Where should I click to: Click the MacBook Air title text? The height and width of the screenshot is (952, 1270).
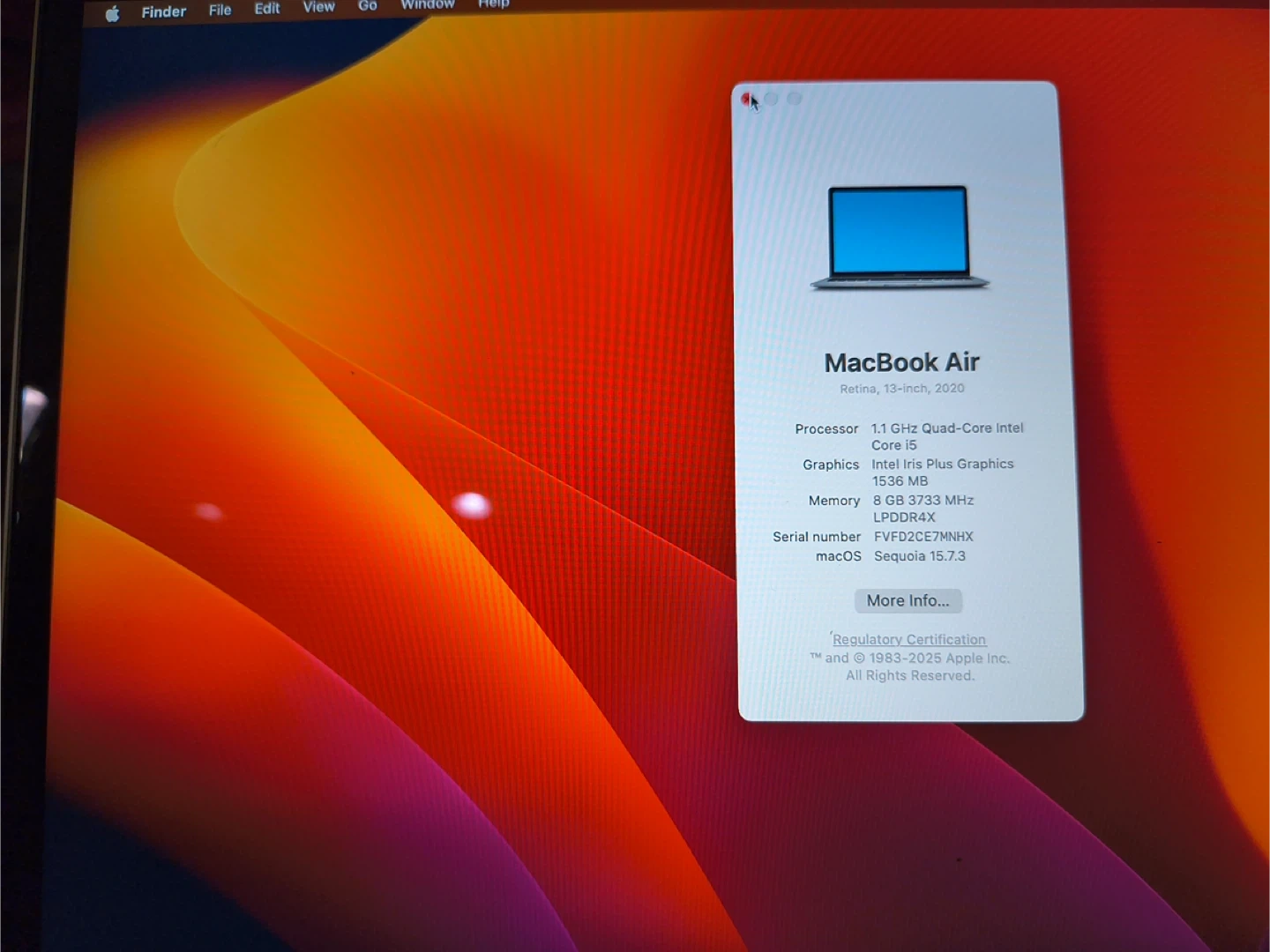(x=901, y=362)
